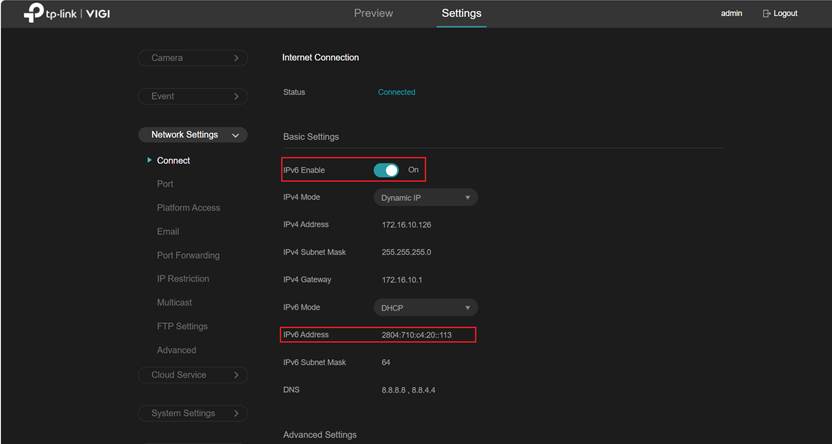Turn off the IPv6 Enable switch
832x444 pixels.
386,170
